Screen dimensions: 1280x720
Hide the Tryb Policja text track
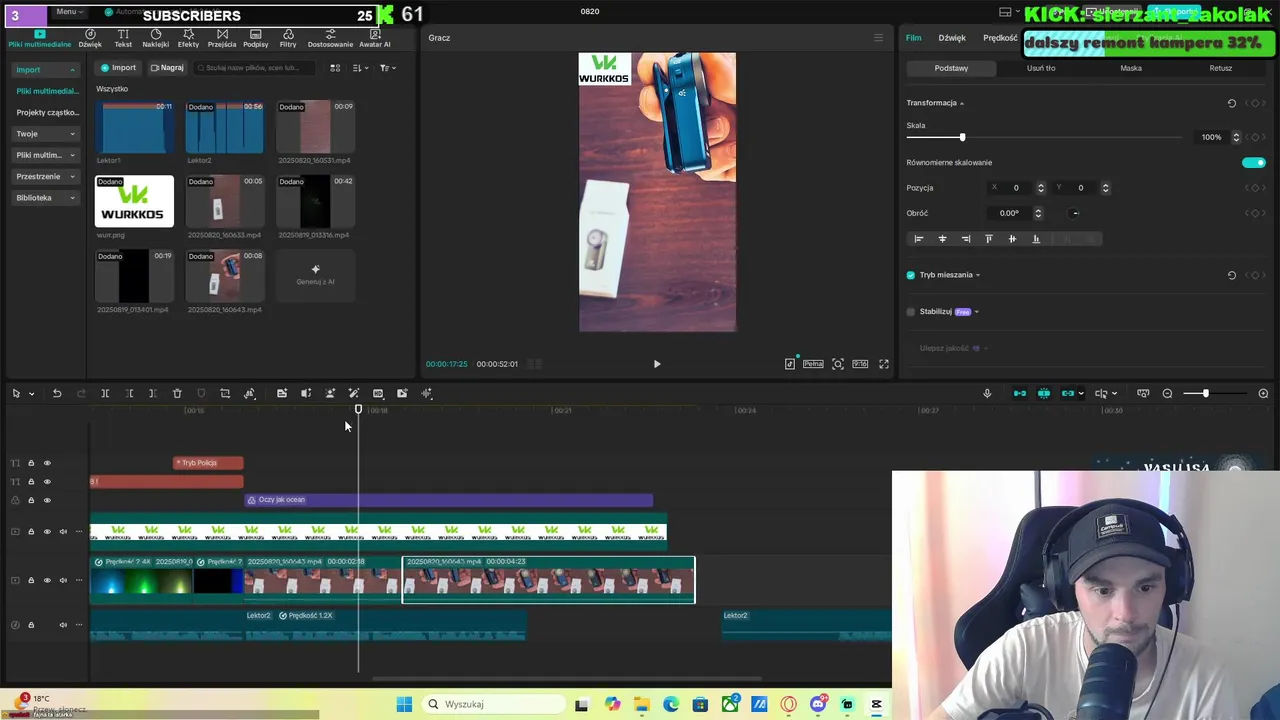tap(47, 463)
